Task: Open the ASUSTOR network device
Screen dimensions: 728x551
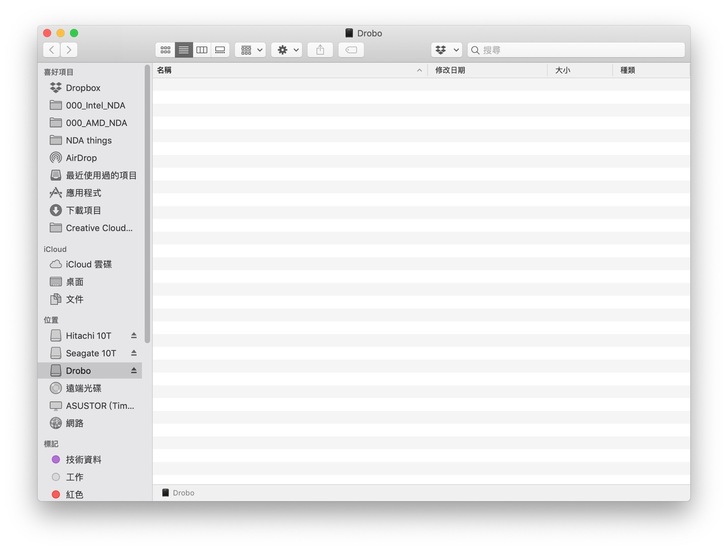Action: (x=90, y=406)
